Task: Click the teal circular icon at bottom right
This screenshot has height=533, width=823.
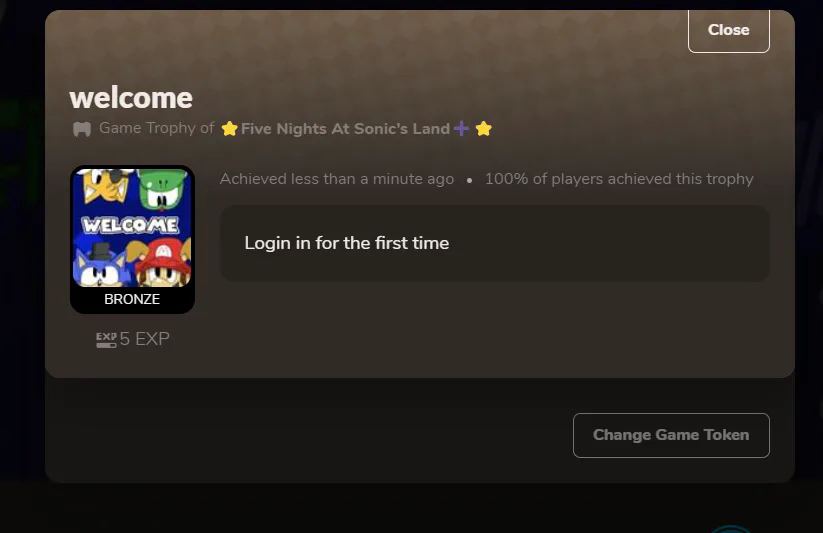Action: click(731, 529)
